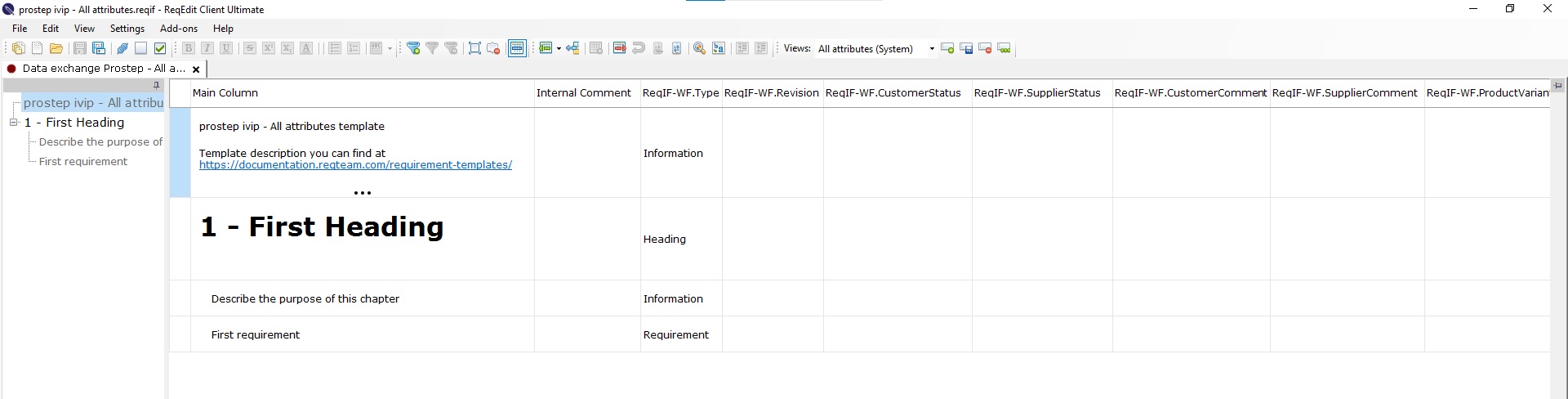The height and width of the screenshot is (399, 1568).
Task: Click the blank square toolbar icon
Action: click(141, 48)
